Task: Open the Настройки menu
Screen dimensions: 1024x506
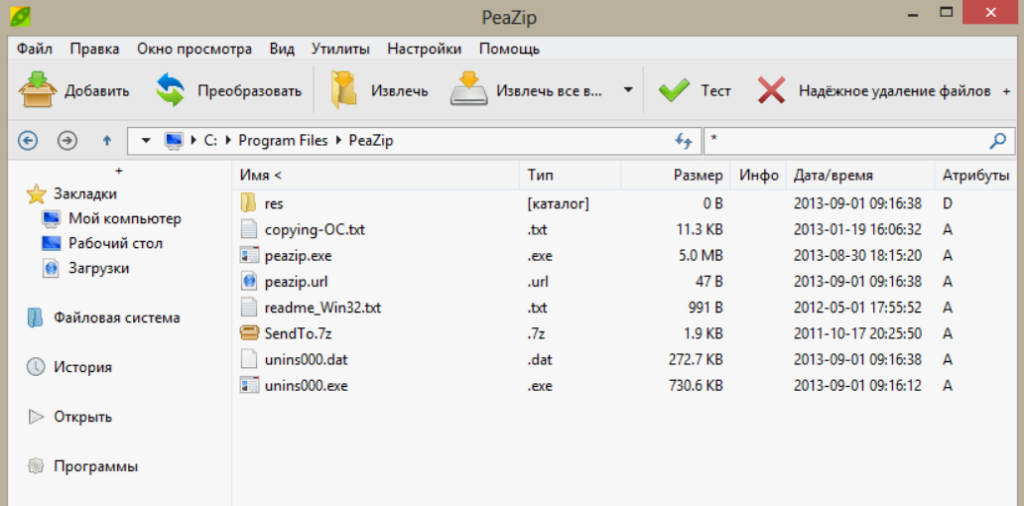Action: [424, 49]
